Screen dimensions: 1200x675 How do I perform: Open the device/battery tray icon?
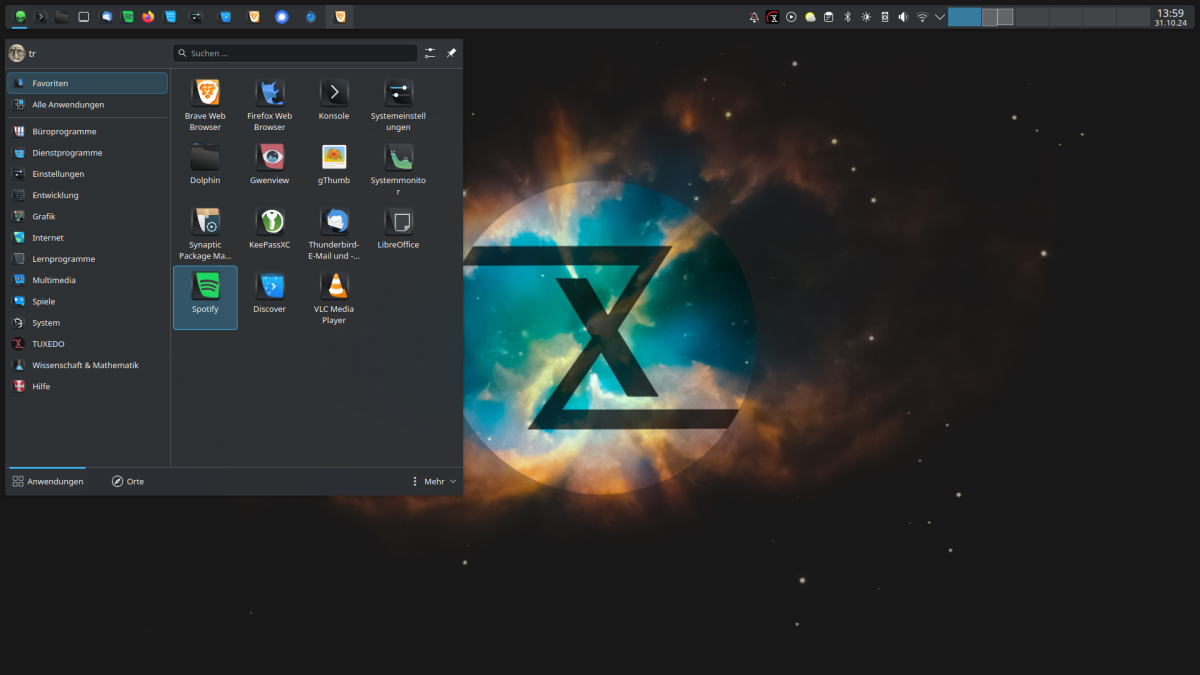885,17
